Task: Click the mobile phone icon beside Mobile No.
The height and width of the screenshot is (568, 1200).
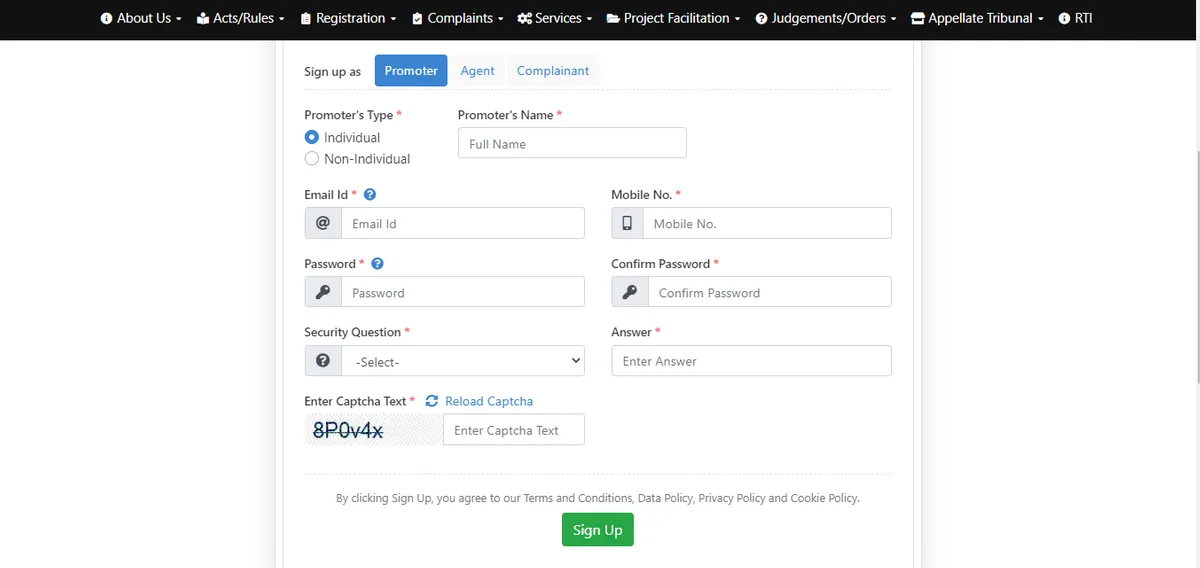Action: tap(628, 224)
